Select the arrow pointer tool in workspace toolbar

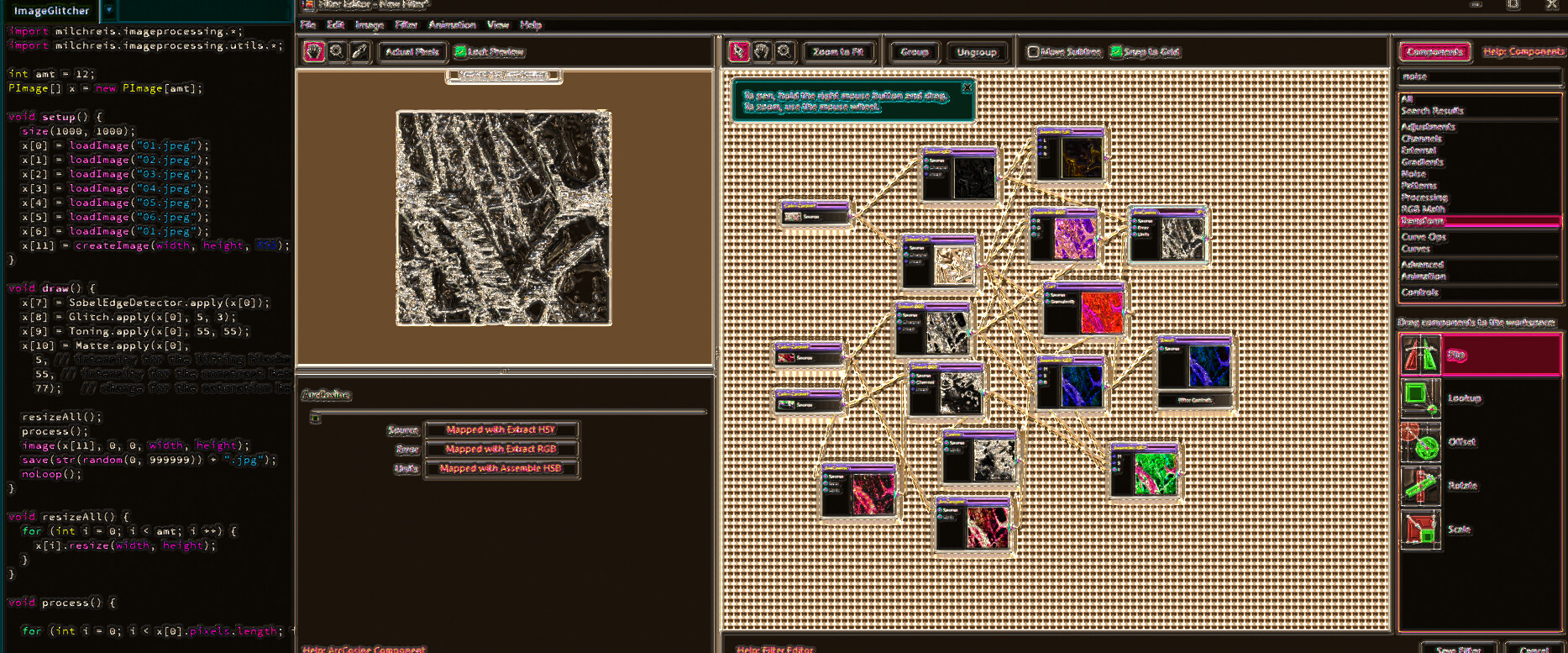(x=738, y=51)
